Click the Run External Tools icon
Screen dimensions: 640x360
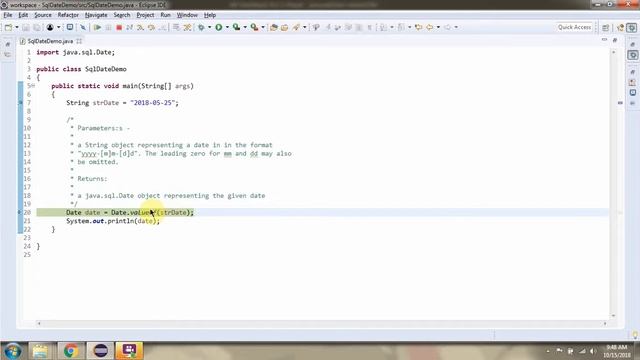tap(254, 27)
